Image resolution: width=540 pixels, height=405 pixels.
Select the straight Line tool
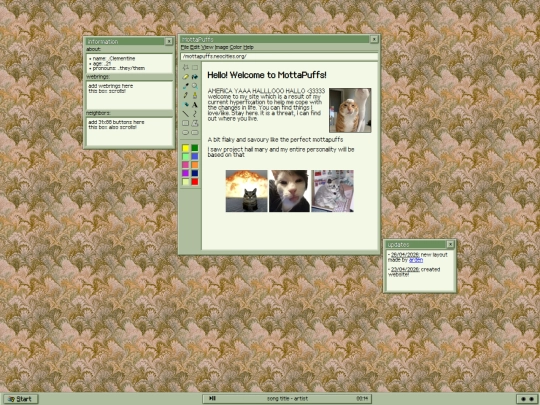click(185, 114)
